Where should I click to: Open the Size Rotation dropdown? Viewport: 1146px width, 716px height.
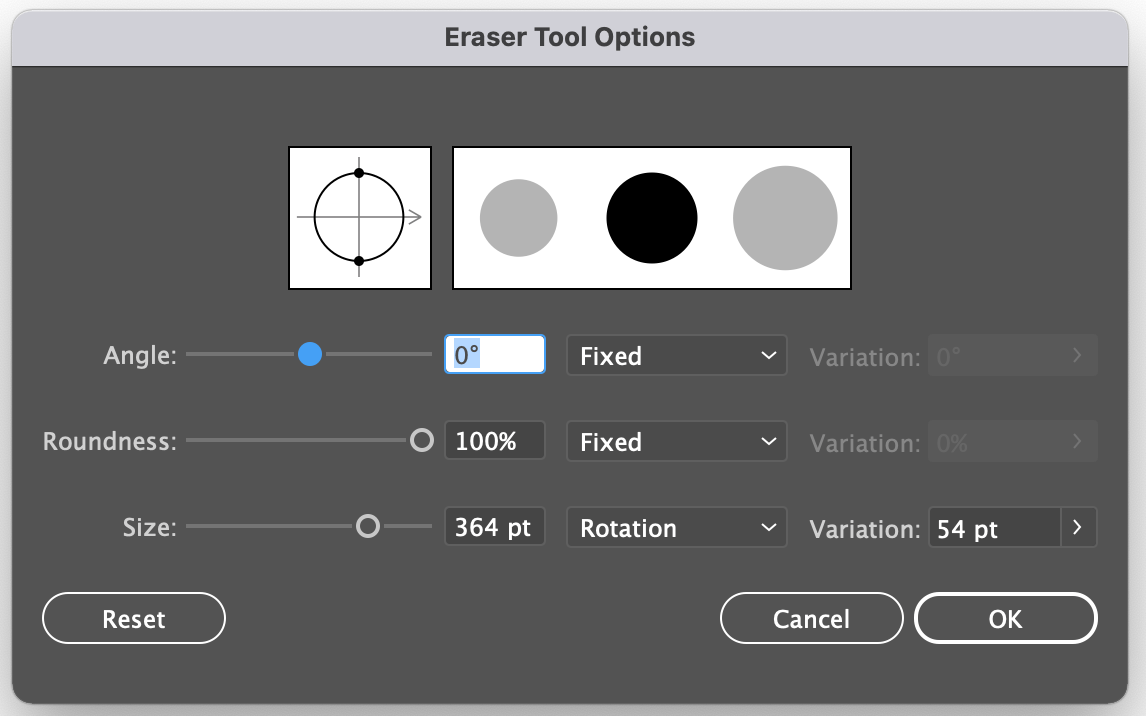click(x=677, y=528)
